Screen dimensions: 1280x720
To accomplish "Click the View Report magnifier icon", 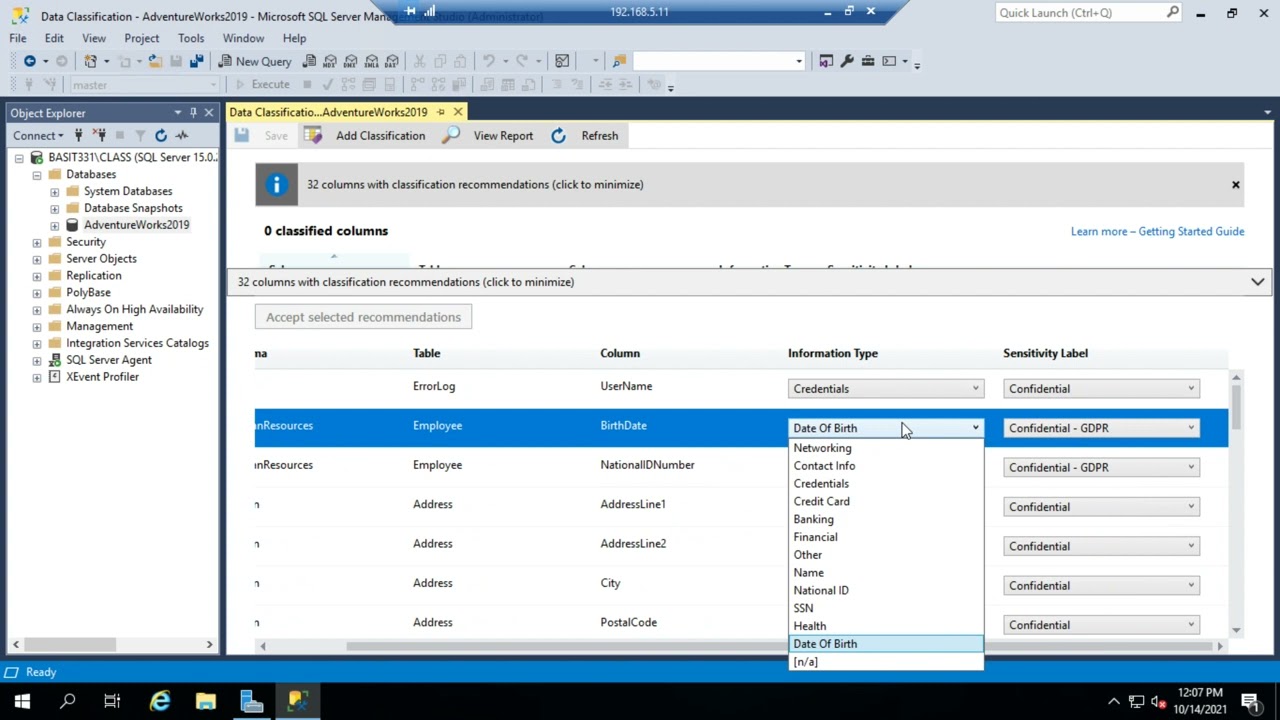I will 451,135.
